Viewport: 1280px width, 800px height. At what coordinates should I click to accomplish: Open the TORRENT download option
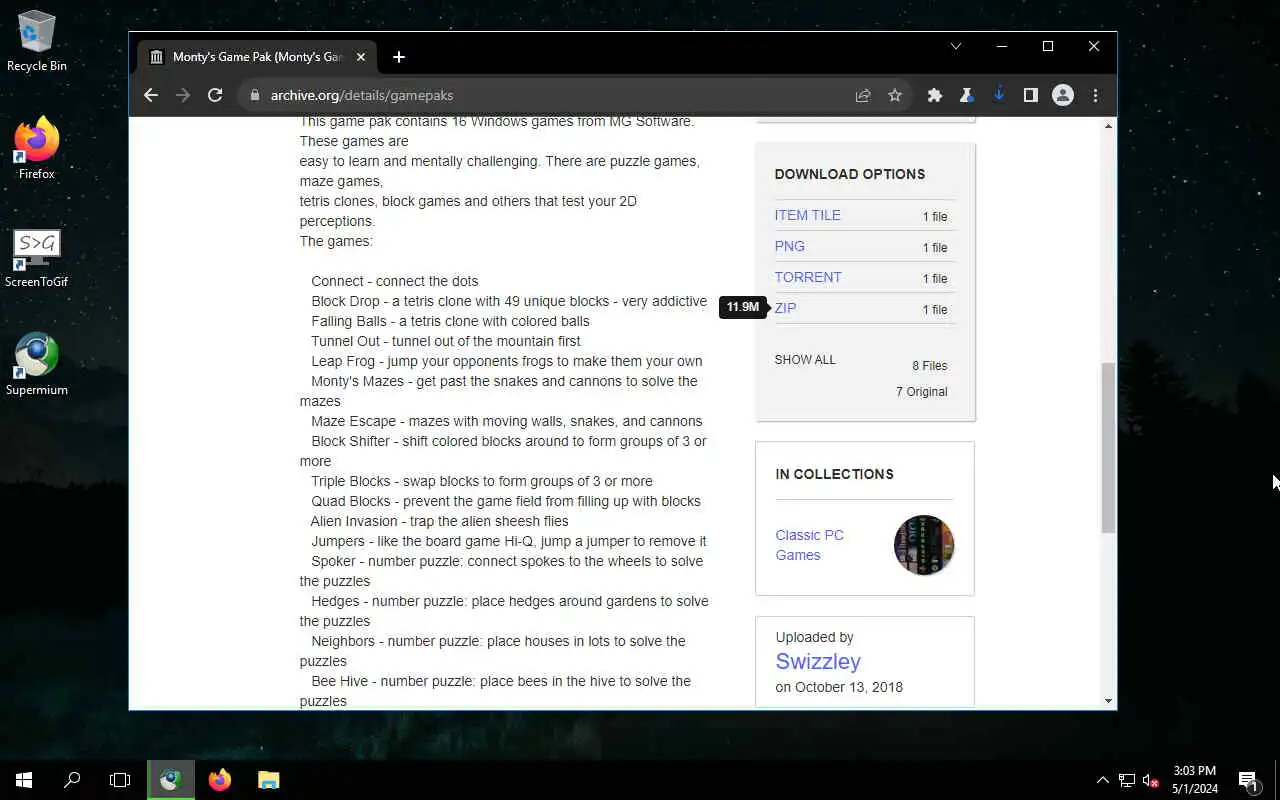[x=808, y=277]
